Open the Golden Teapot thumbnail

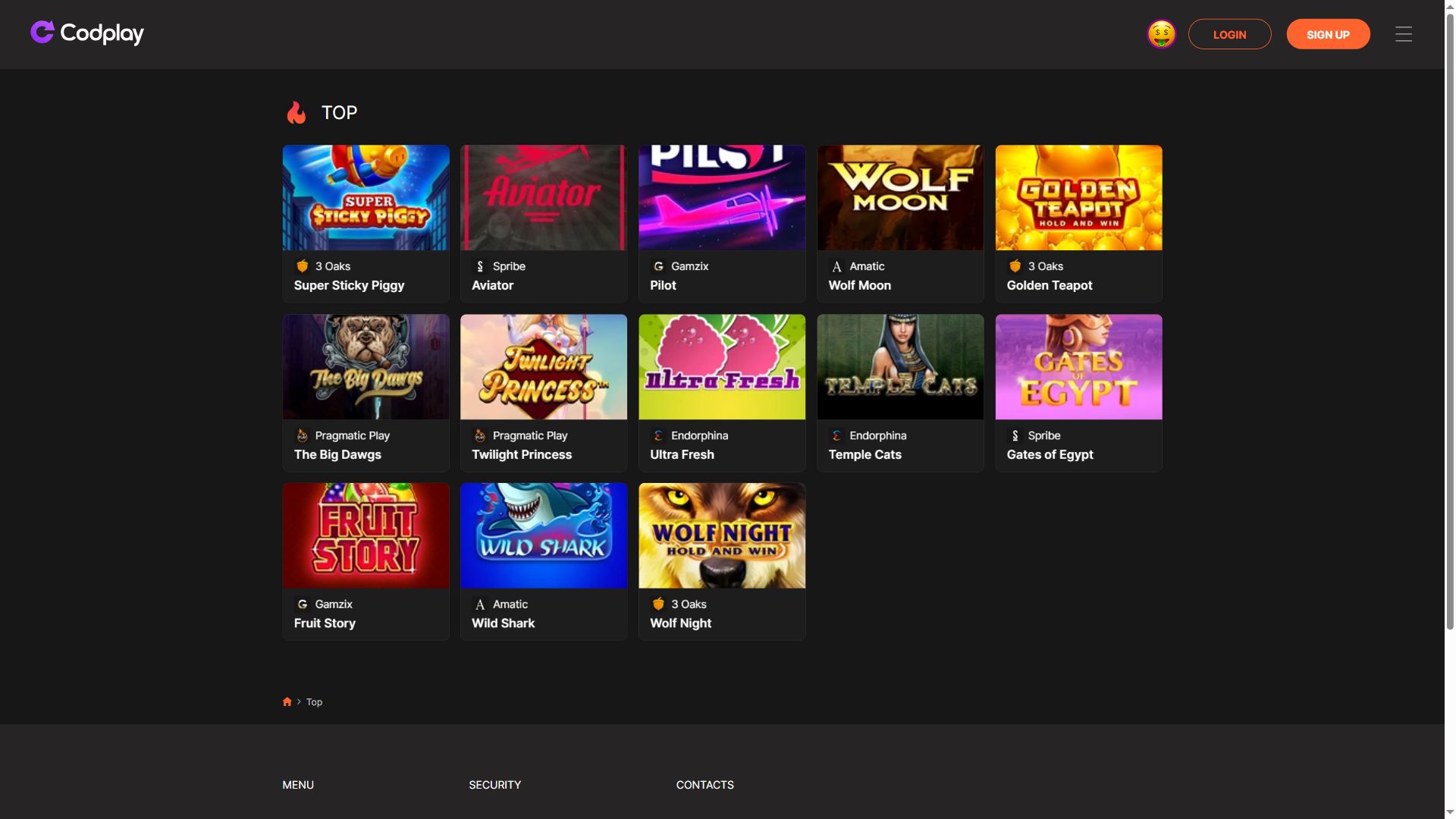tap(1078, 197)
